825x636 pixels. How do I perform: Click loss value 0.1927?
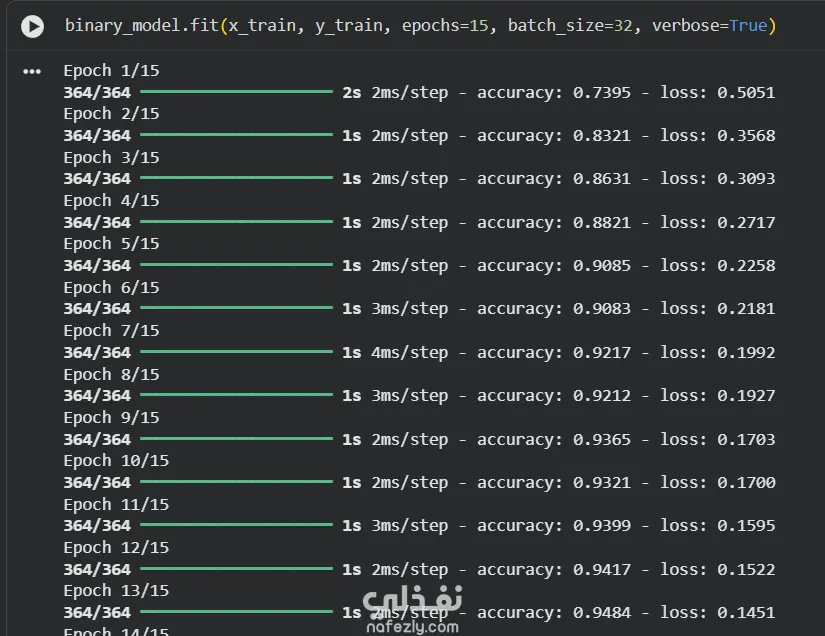coord(746,396)
